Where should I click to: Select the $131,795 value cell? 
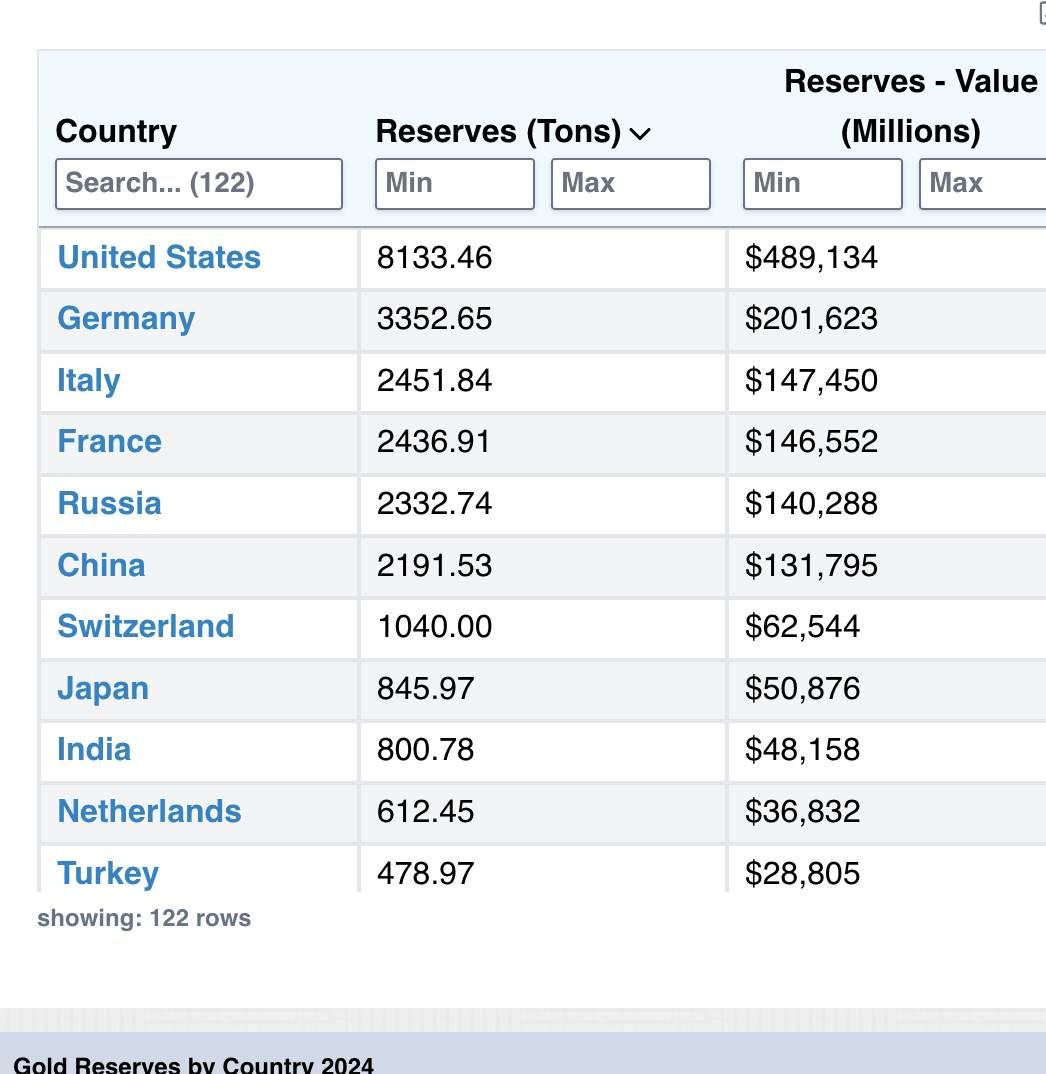(887, 566)
